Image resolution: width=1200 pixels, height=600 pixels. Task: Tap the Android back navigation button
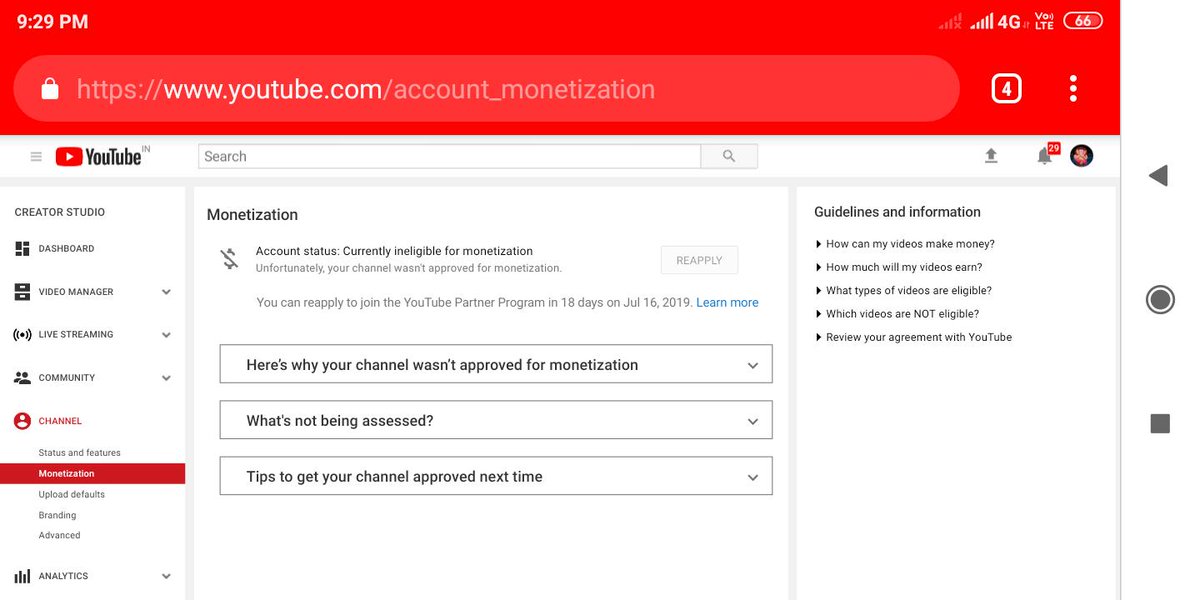point(1158,176)
